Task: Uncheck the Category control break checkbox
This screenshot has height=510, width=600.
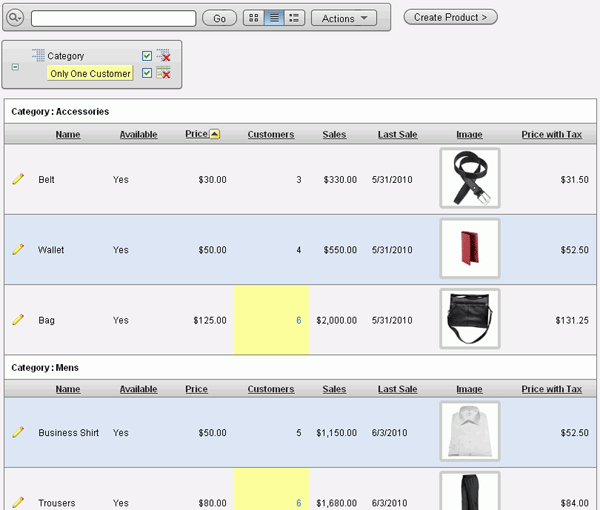Action: click(147, 56)
